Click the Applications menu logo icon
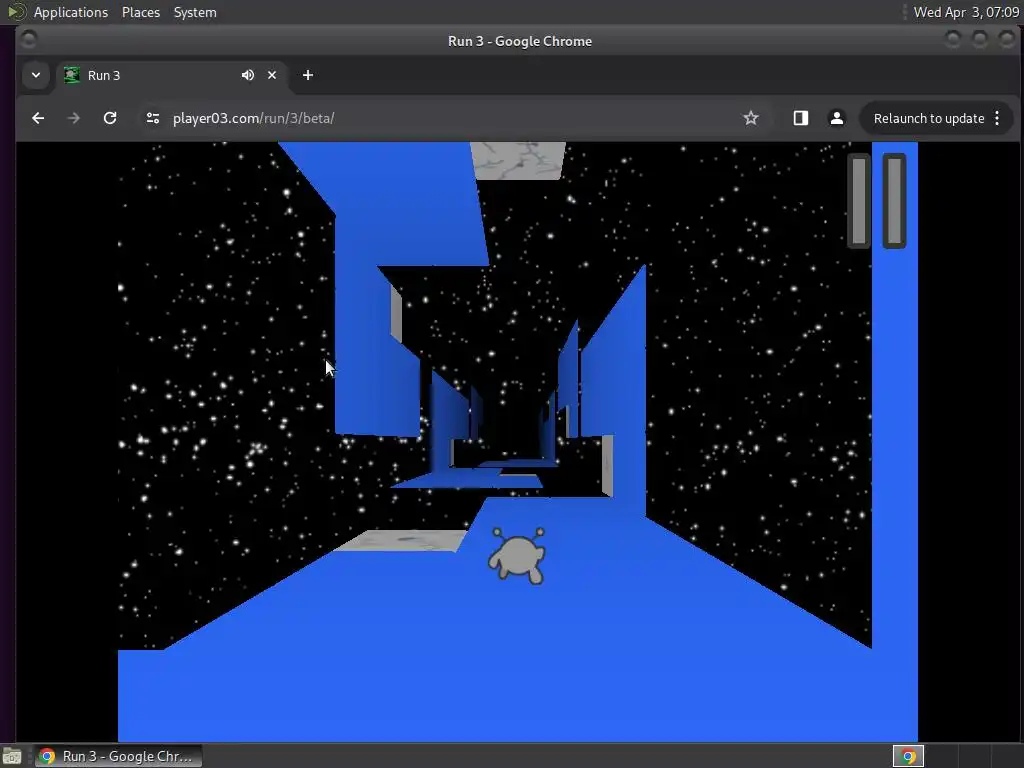The width and height of the screenshot is (1024, 768). pyautogui.click(x=16, y=12)
